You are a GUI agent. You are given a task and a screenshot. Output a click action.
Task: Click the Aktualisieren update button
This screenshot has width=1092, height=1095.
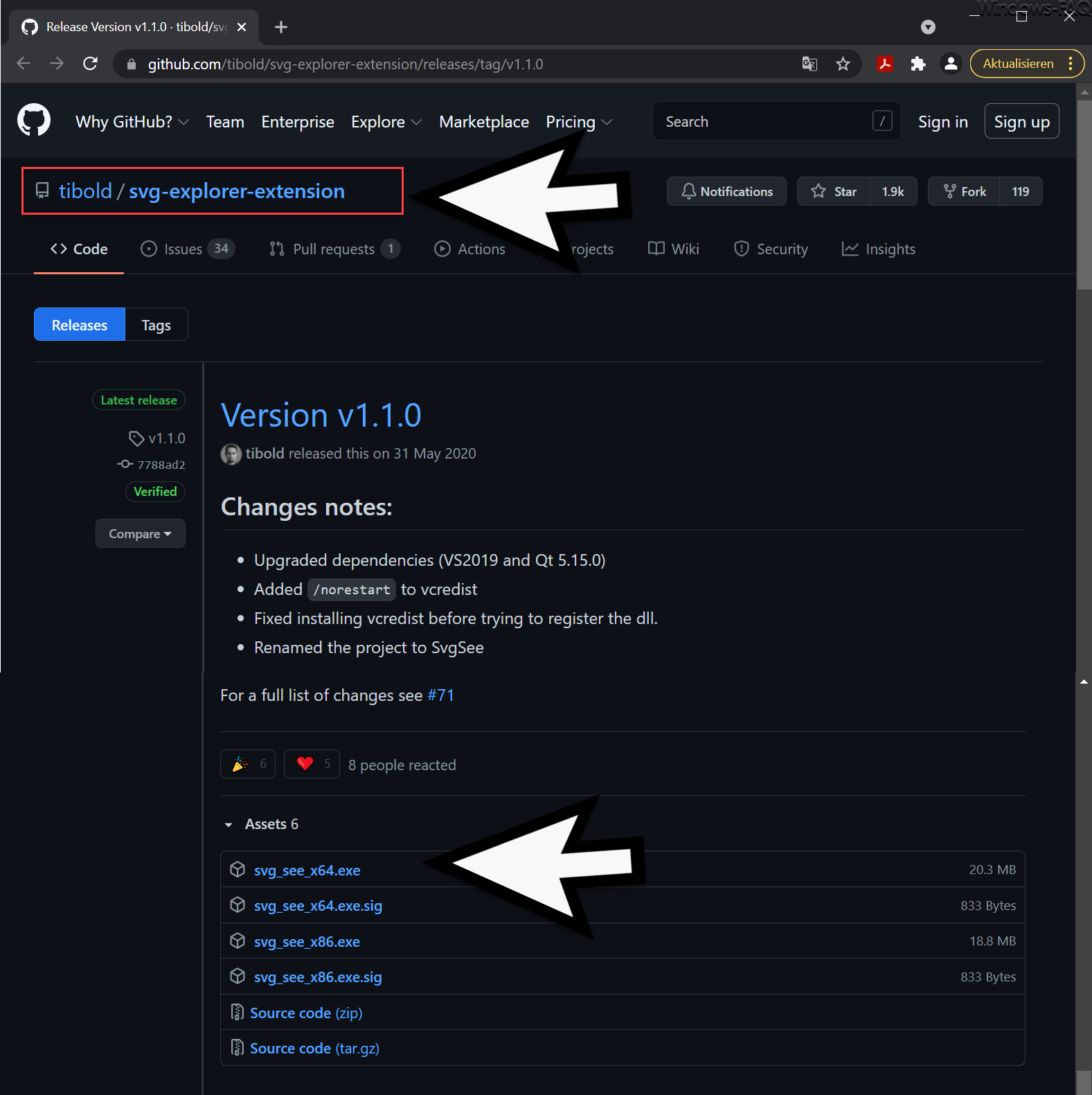(1018, 64)
